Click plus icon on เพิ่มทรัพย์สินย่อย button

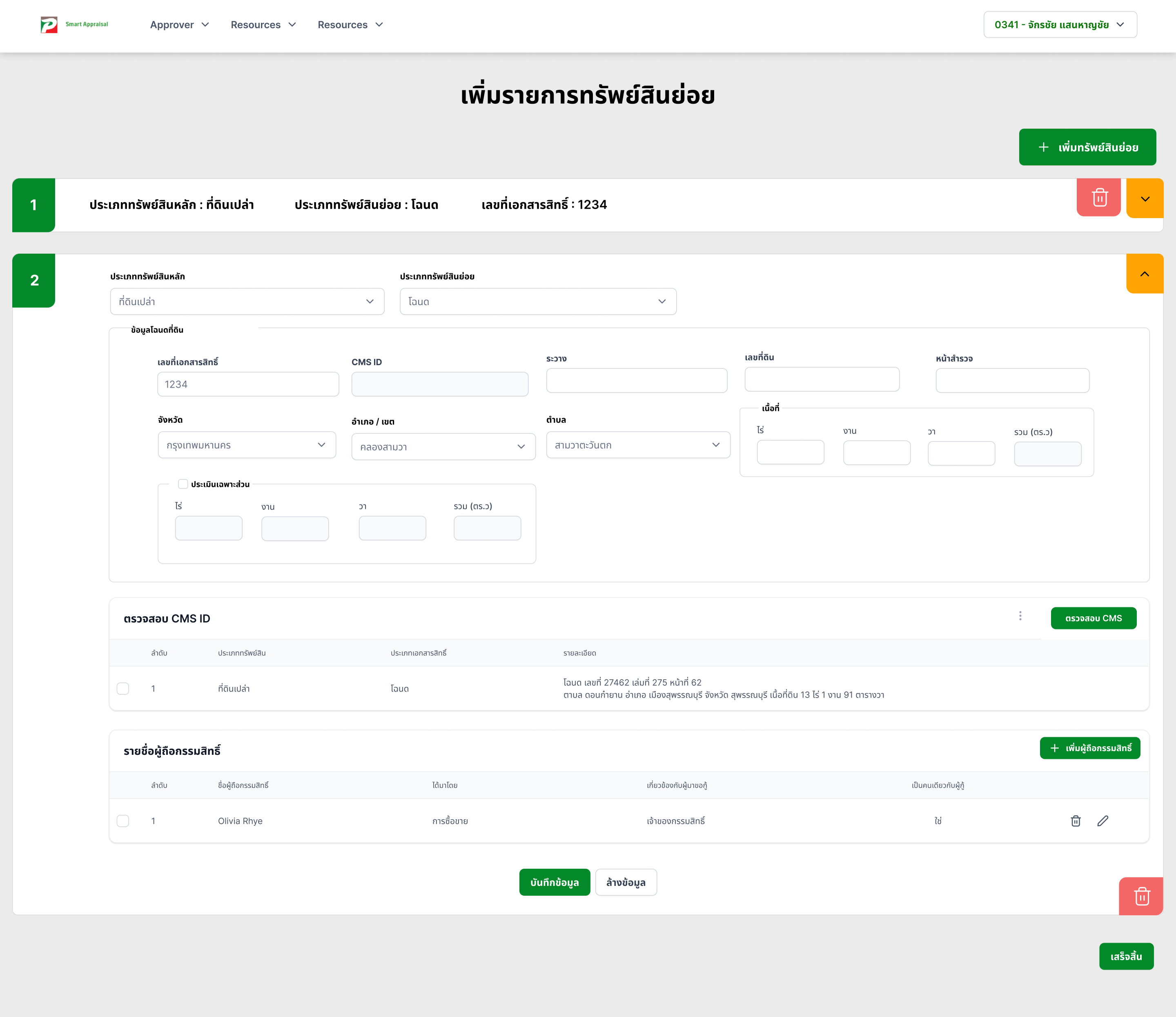click(x=1043, y=147)
